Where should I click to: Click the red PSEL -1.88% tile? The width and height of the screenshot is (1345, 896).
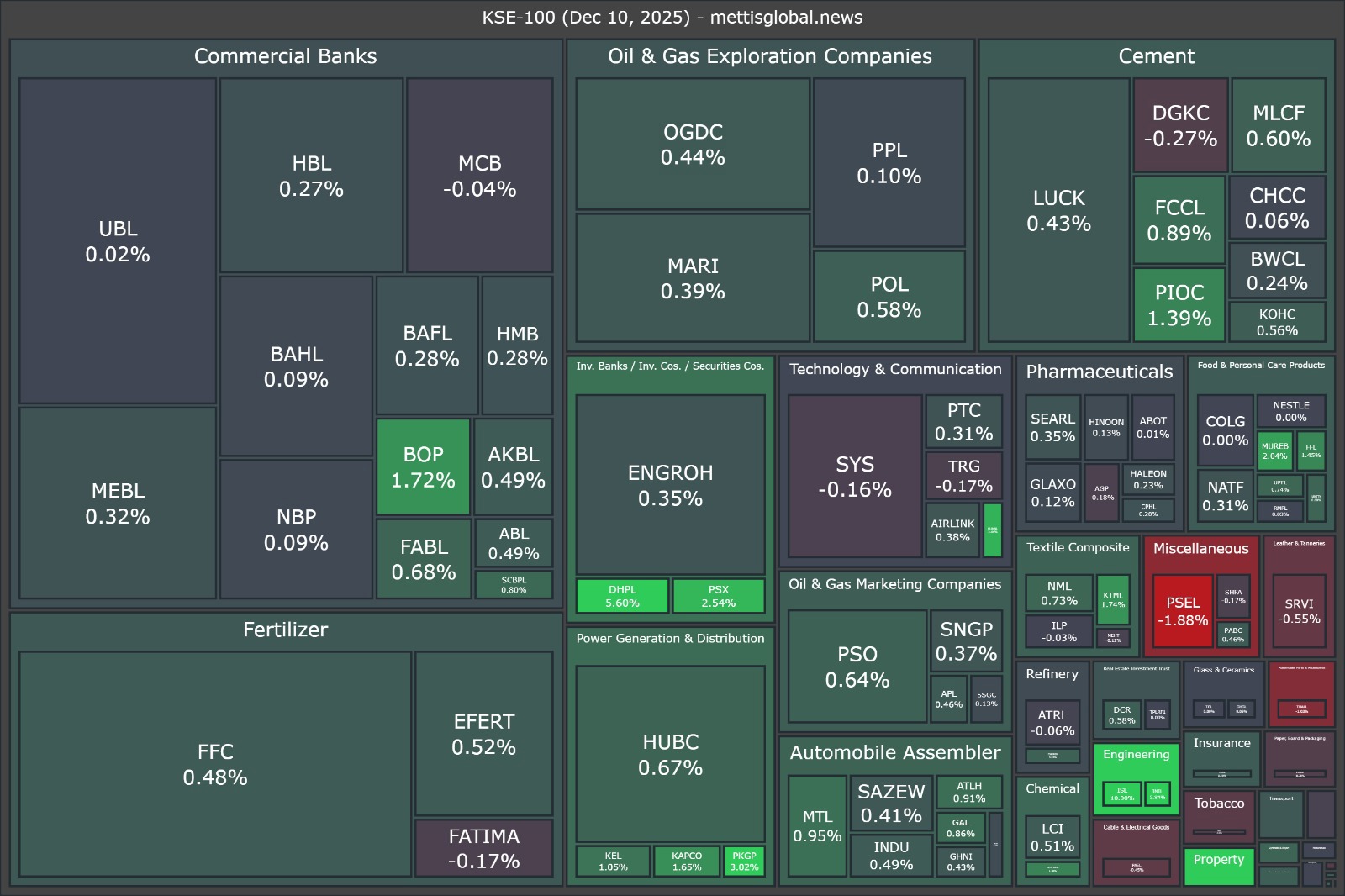tap(1183, 611)
